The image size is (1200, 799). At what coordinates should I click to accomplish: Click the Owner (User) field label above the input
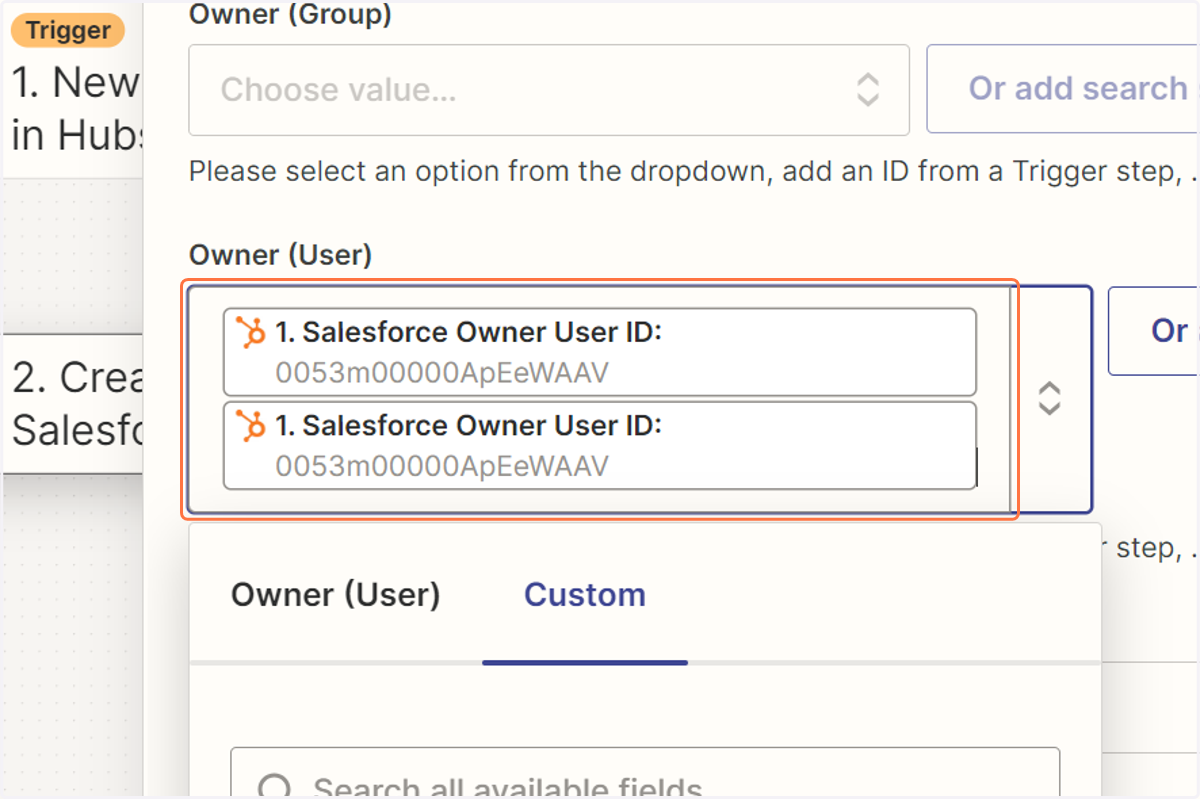280,256
